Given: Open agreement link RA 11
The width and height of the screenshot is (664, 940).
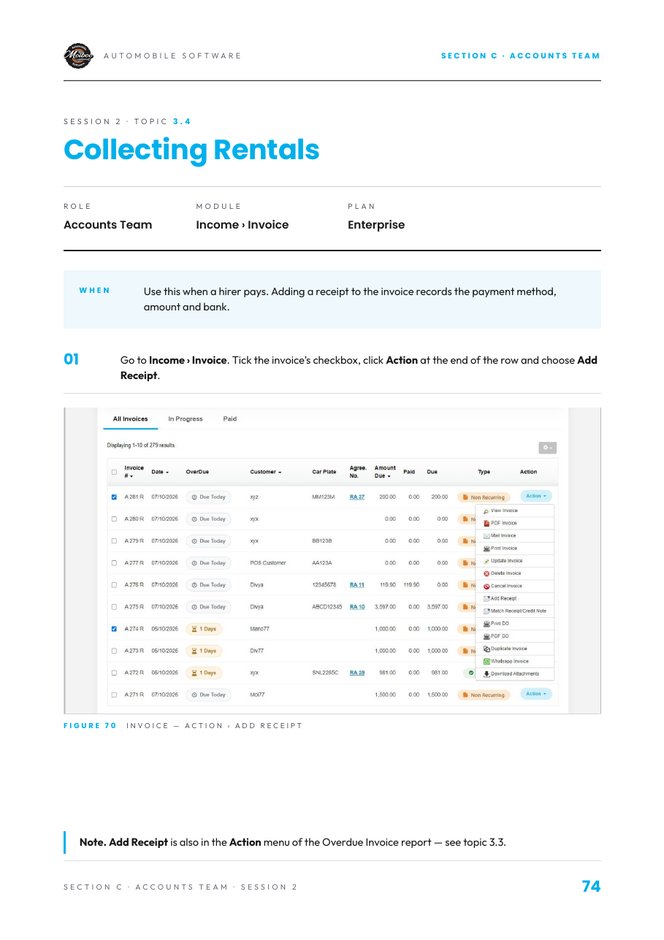Looking at the screenshot, I should [x=357, y=585].
